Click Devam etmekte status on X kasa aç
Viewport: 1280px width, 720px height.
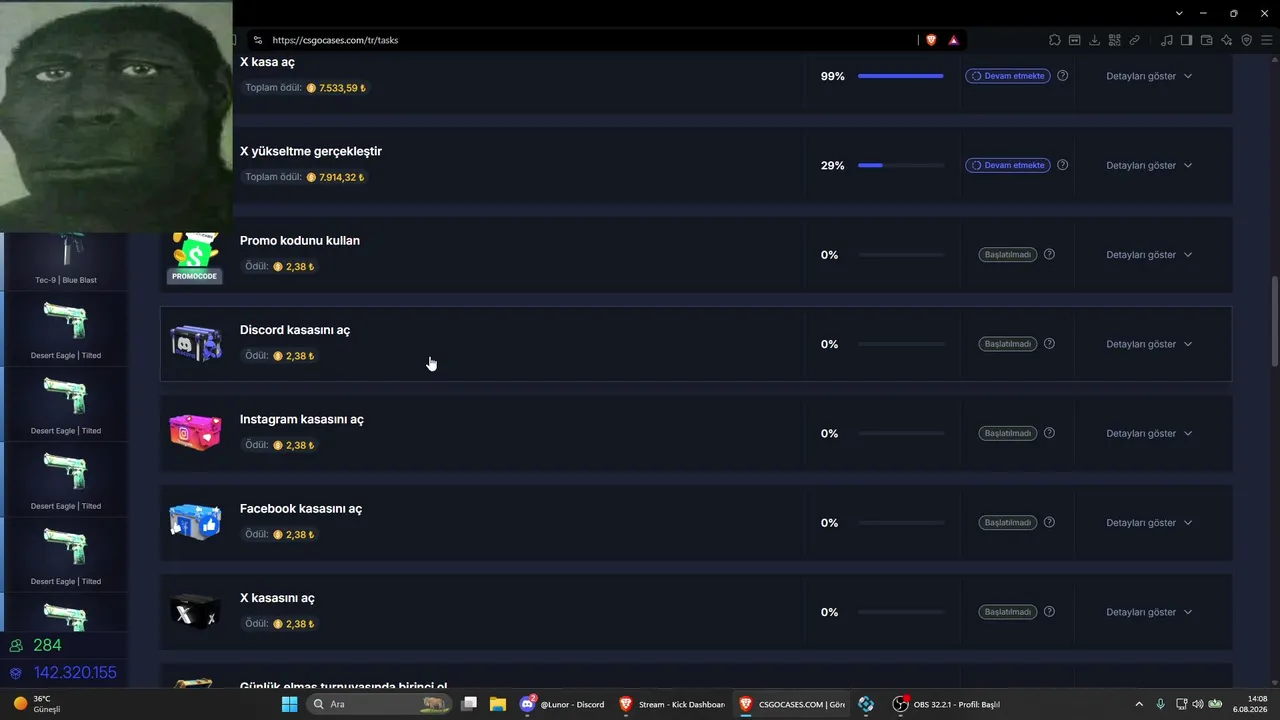pyautogui.click(x=1008, y=76)
